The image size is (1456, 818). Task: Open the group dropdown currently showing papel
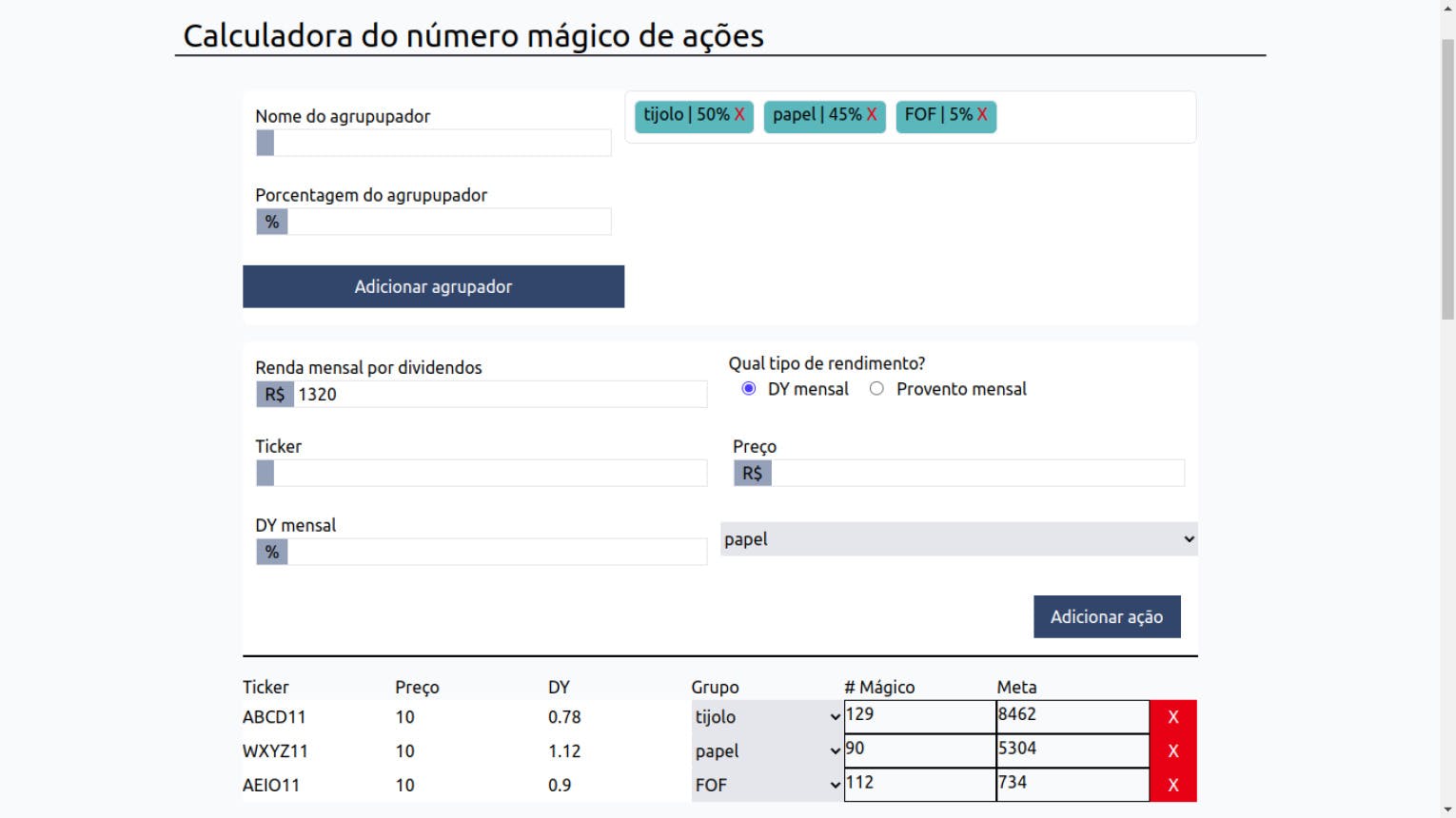(958, 538)
